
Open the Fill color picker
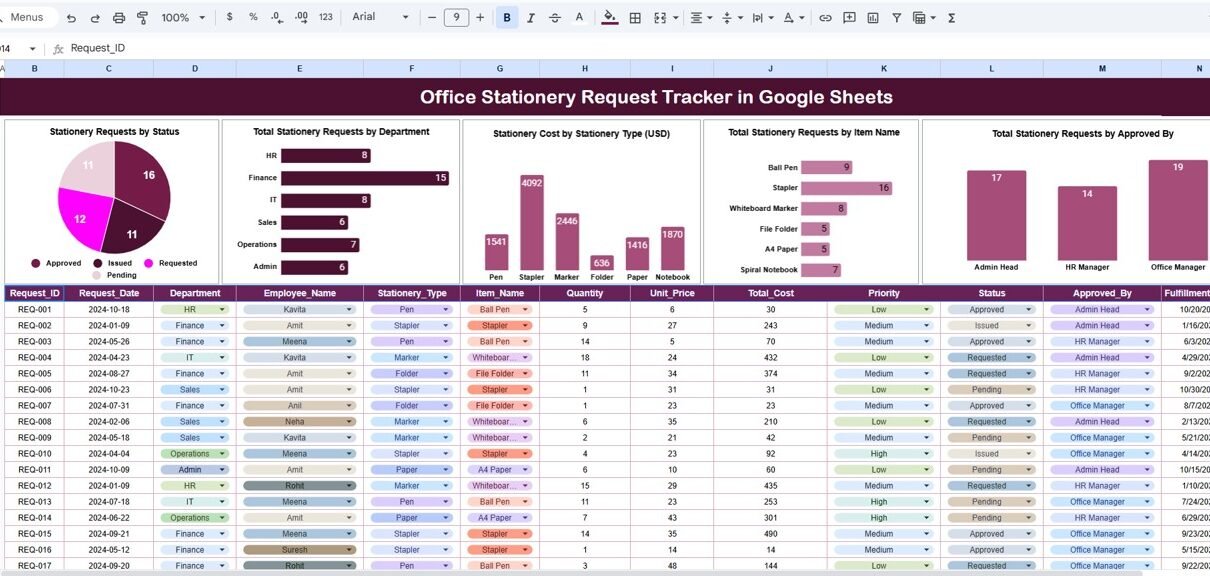pos(610,18)
